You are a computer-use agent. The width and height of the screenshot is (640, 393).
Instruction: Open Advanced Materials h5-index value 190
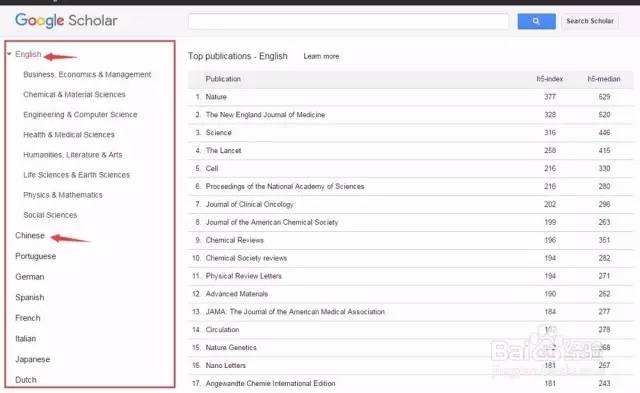550,294
